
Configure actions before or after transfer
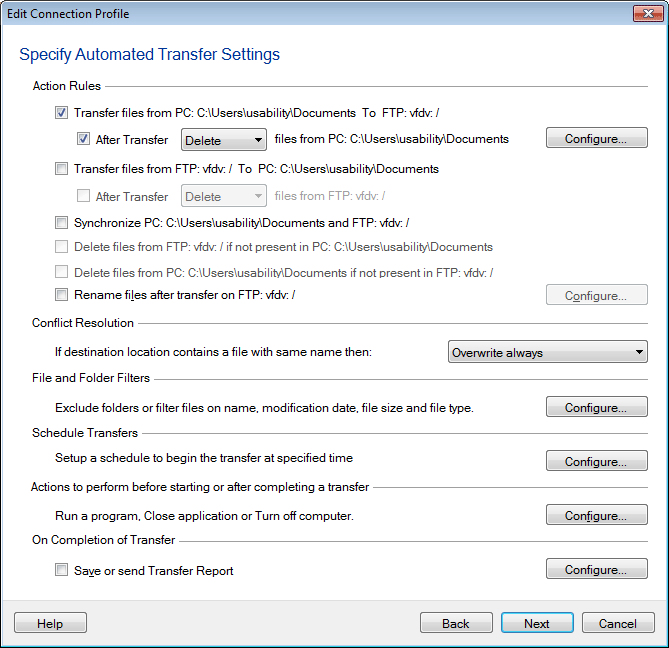596,516
